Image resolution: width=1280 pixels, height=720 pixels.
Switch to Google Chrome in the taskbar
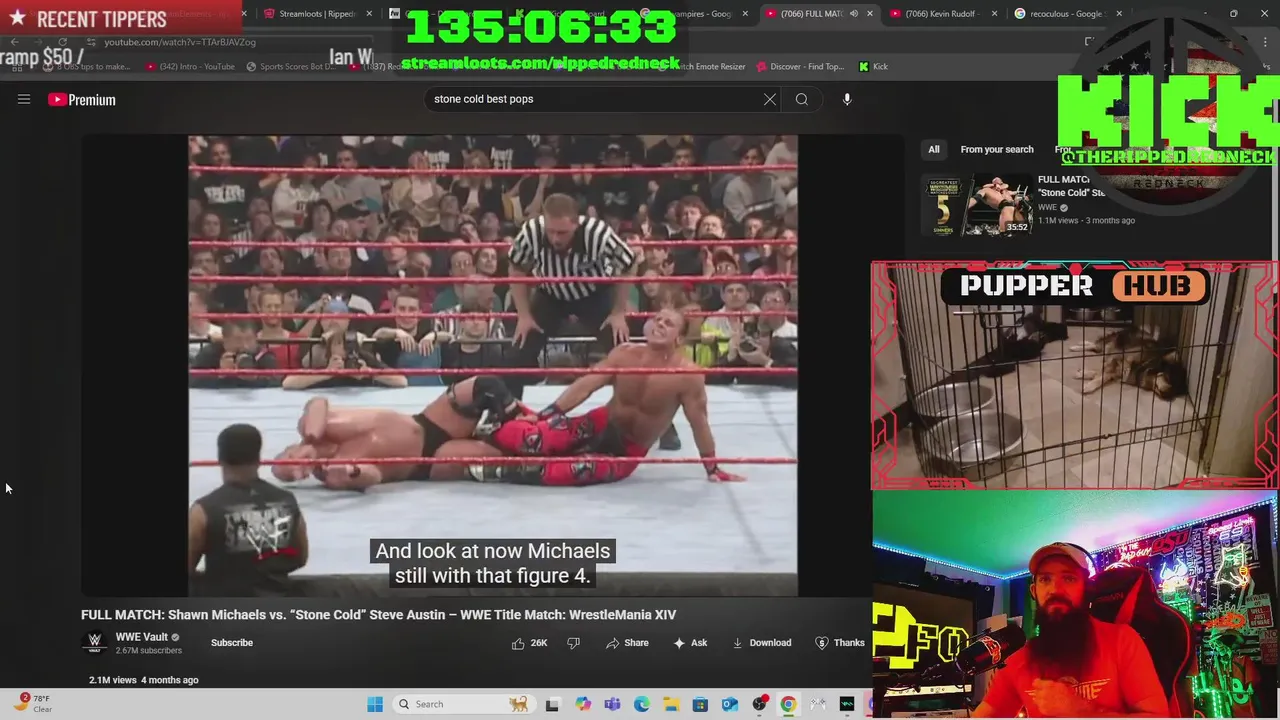[x=788, y=704]
